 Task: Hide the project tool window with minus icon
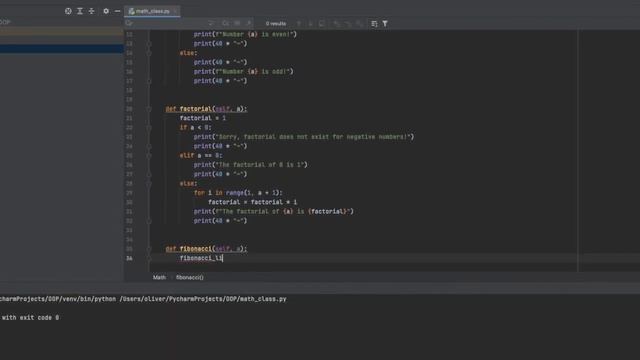117,11
